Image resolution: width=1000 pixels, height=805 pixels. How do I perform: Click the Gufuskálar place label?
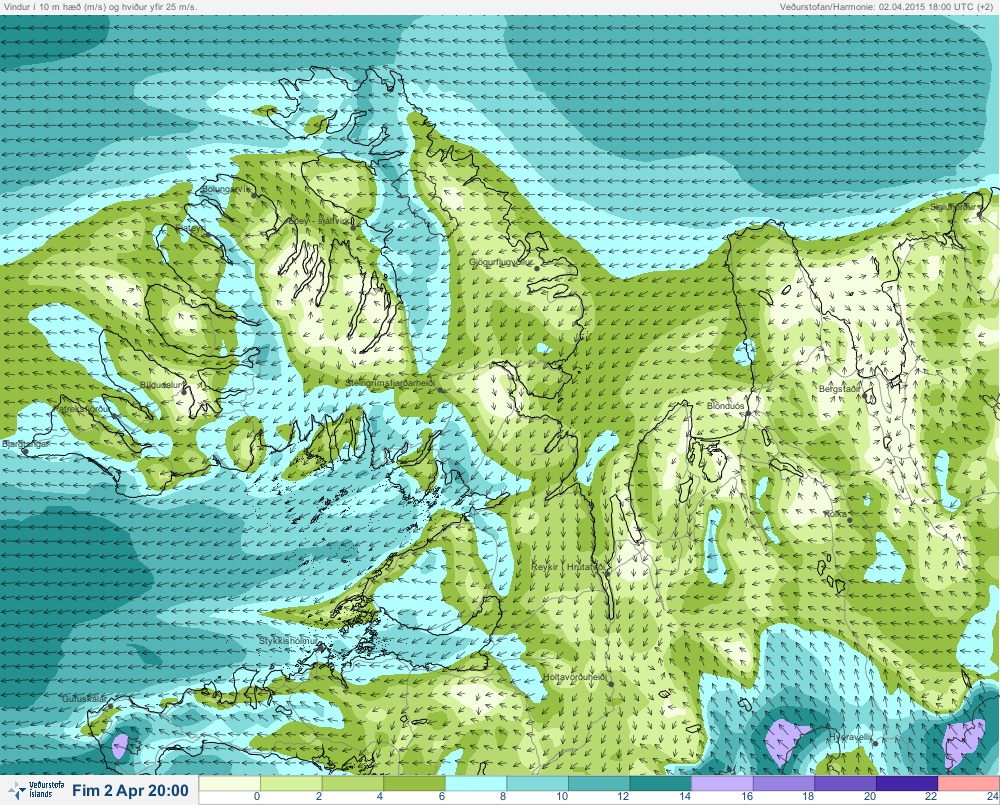(x=85, y=699)
